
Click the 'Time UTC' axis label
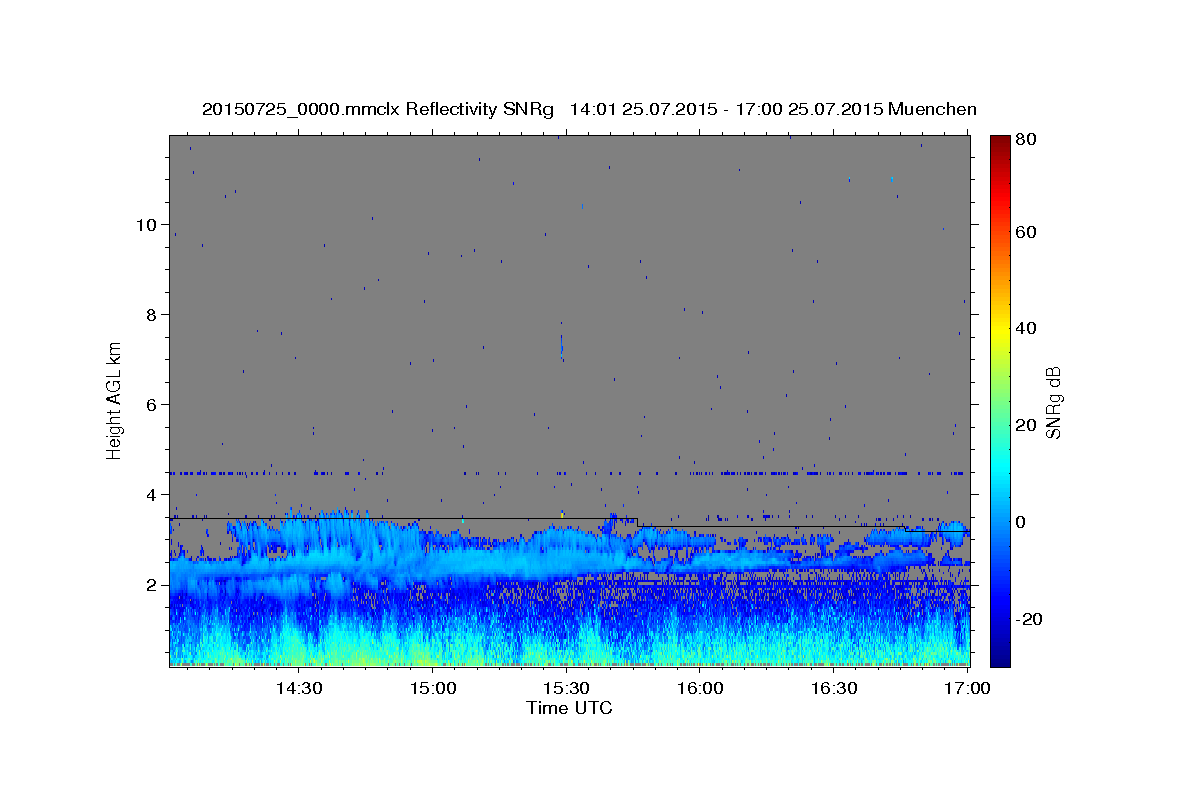pyautogui.click(x=569, y=708)
